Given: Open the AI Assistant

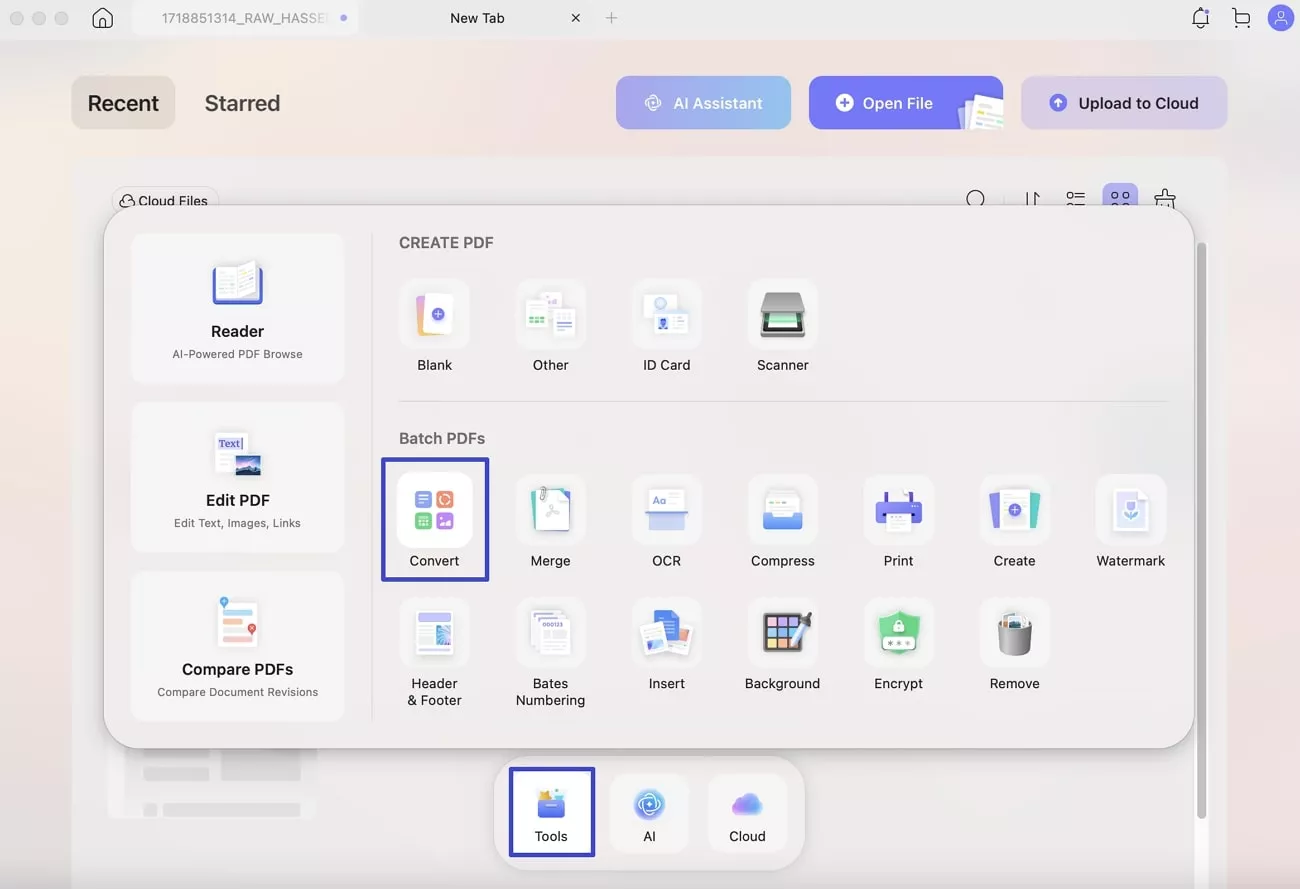Looking at the screenshot, I should click(x=703, y=103).
